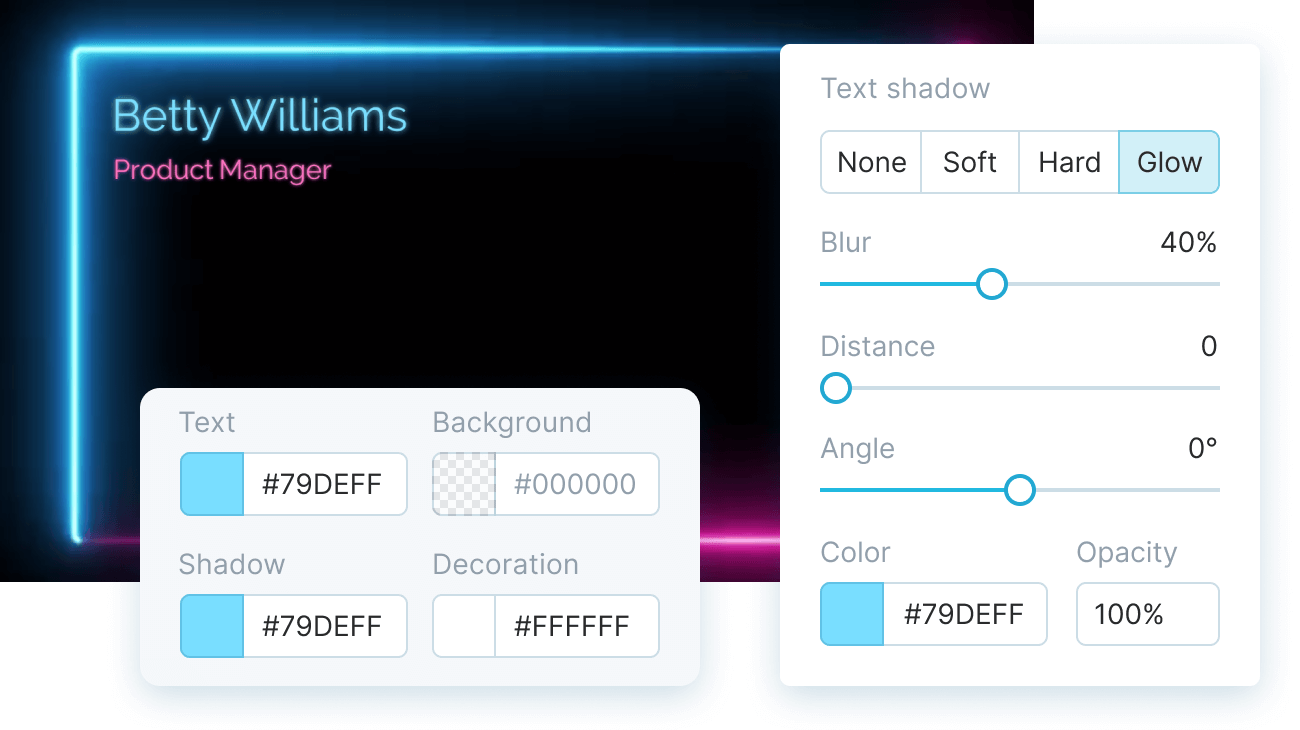The image size is (1300, 730).
Task: Select the None text shadow option
Action: point(871,162)
